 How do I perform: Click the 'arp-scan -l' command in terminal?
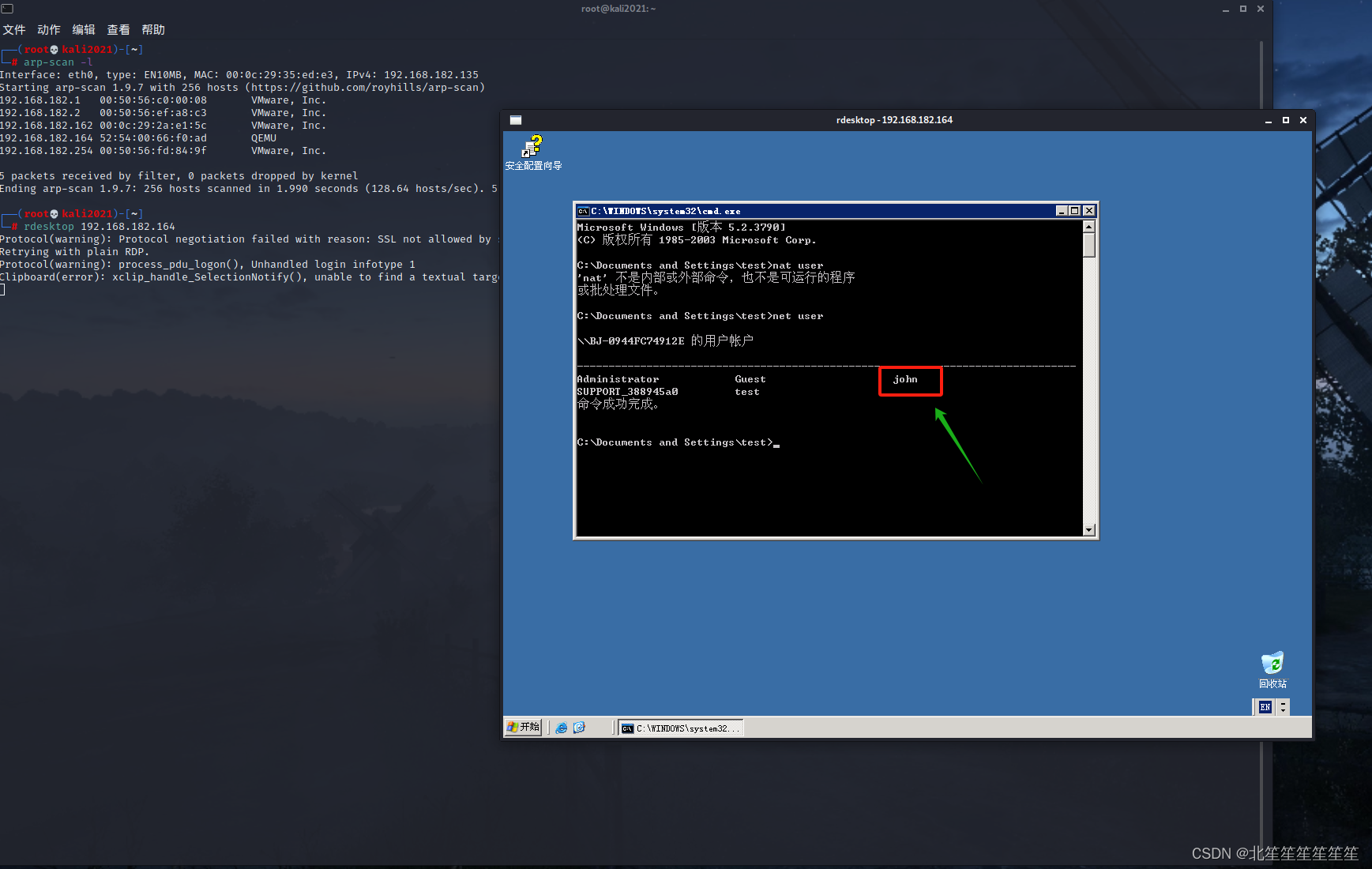click(58, 62)
